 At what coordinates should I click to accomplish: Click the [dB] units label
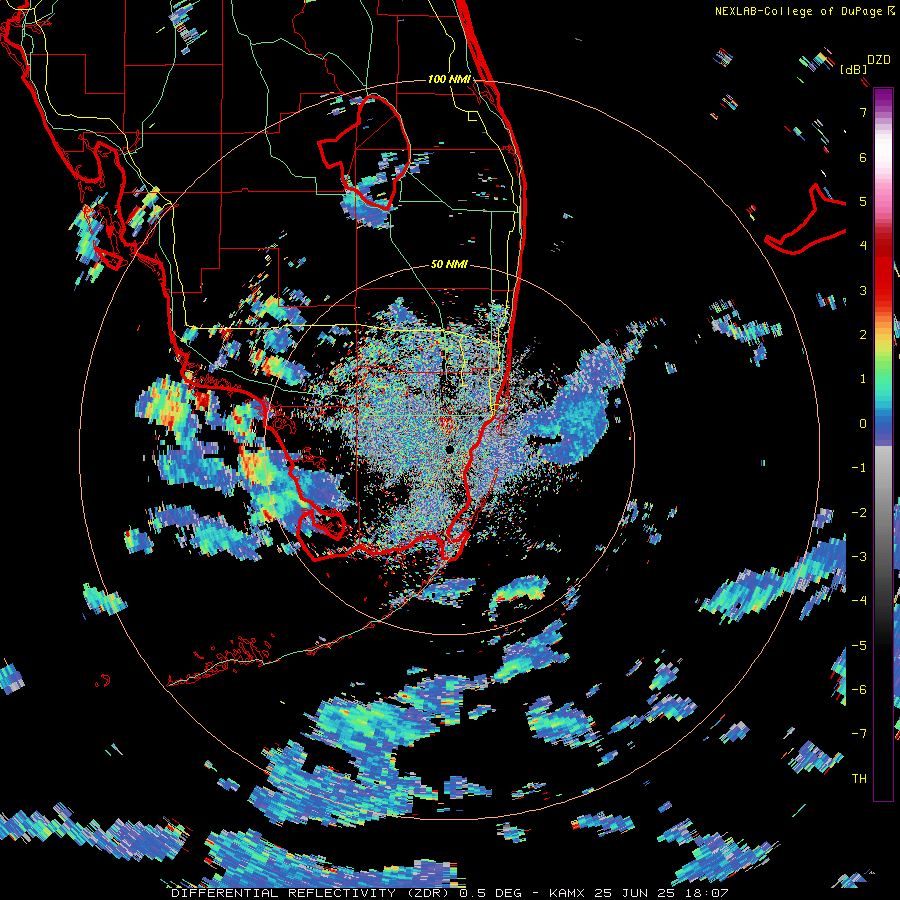coord(854,69)
